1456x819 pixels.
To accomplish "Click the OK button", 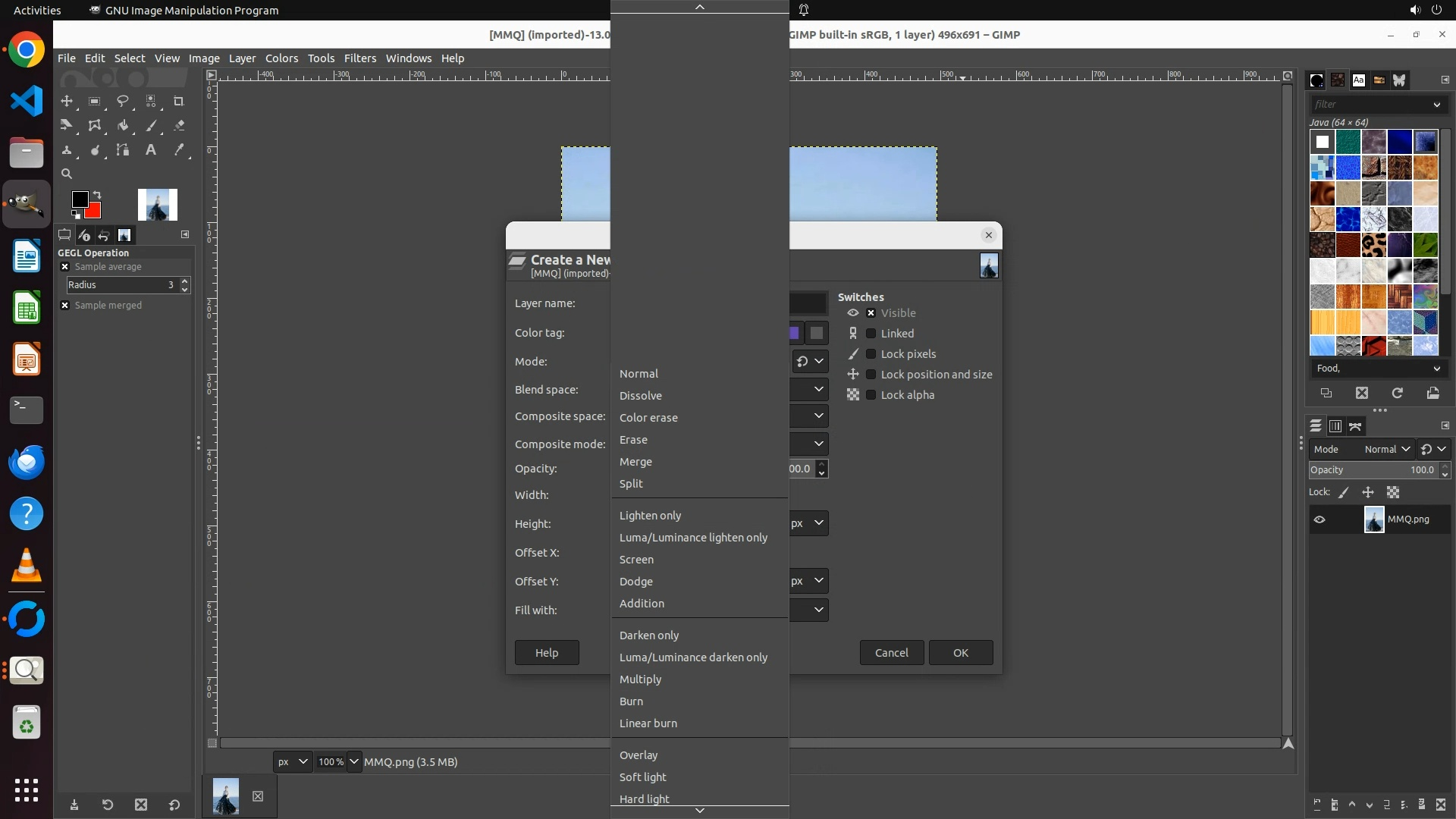I will (960, 653).
